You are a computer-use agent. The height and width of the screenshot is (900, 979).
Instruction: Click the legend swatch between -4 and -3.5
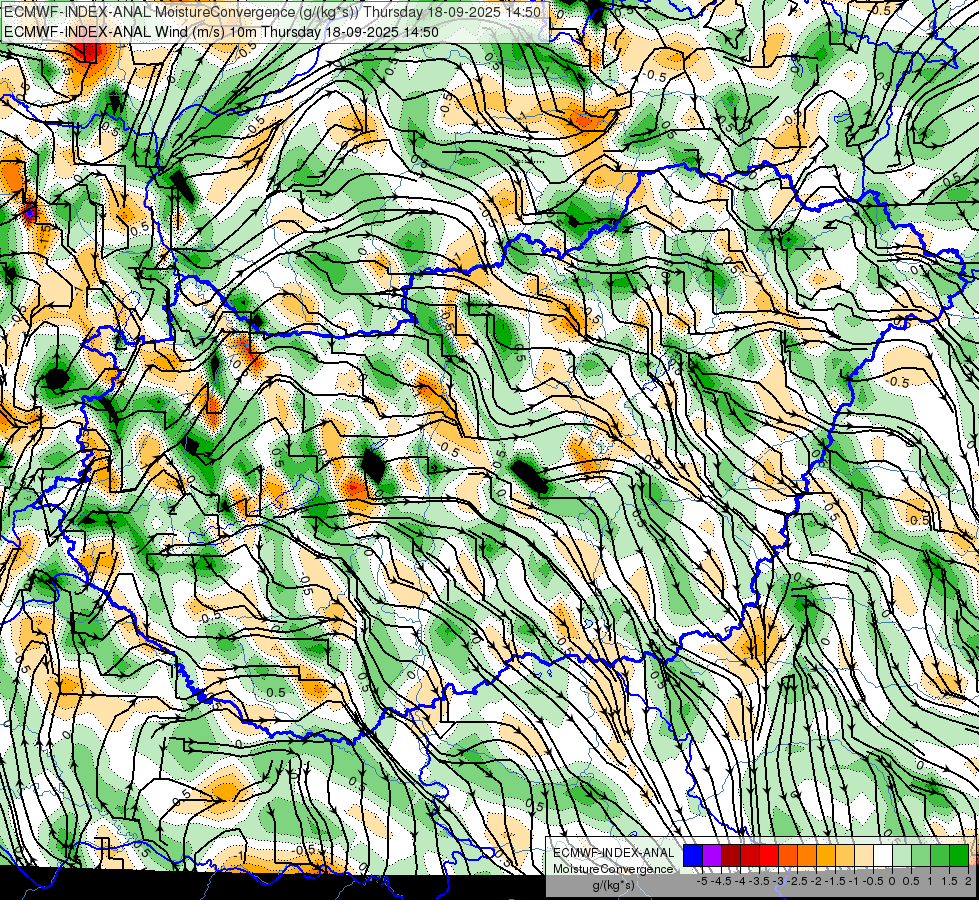[x=750, y=856]
